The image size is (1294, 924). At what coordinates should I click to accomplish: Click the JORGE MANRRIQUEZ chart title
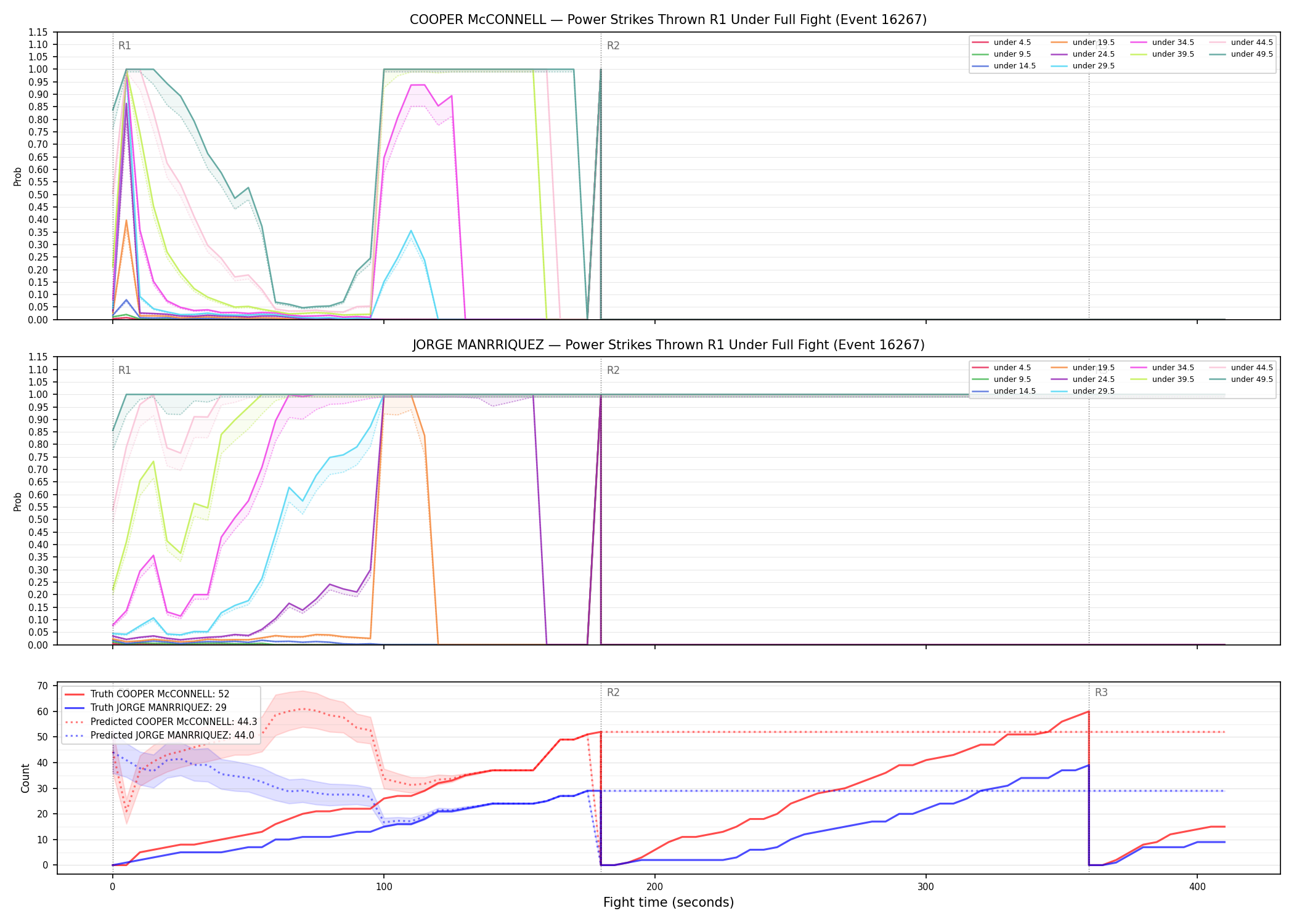coord(668,345)
